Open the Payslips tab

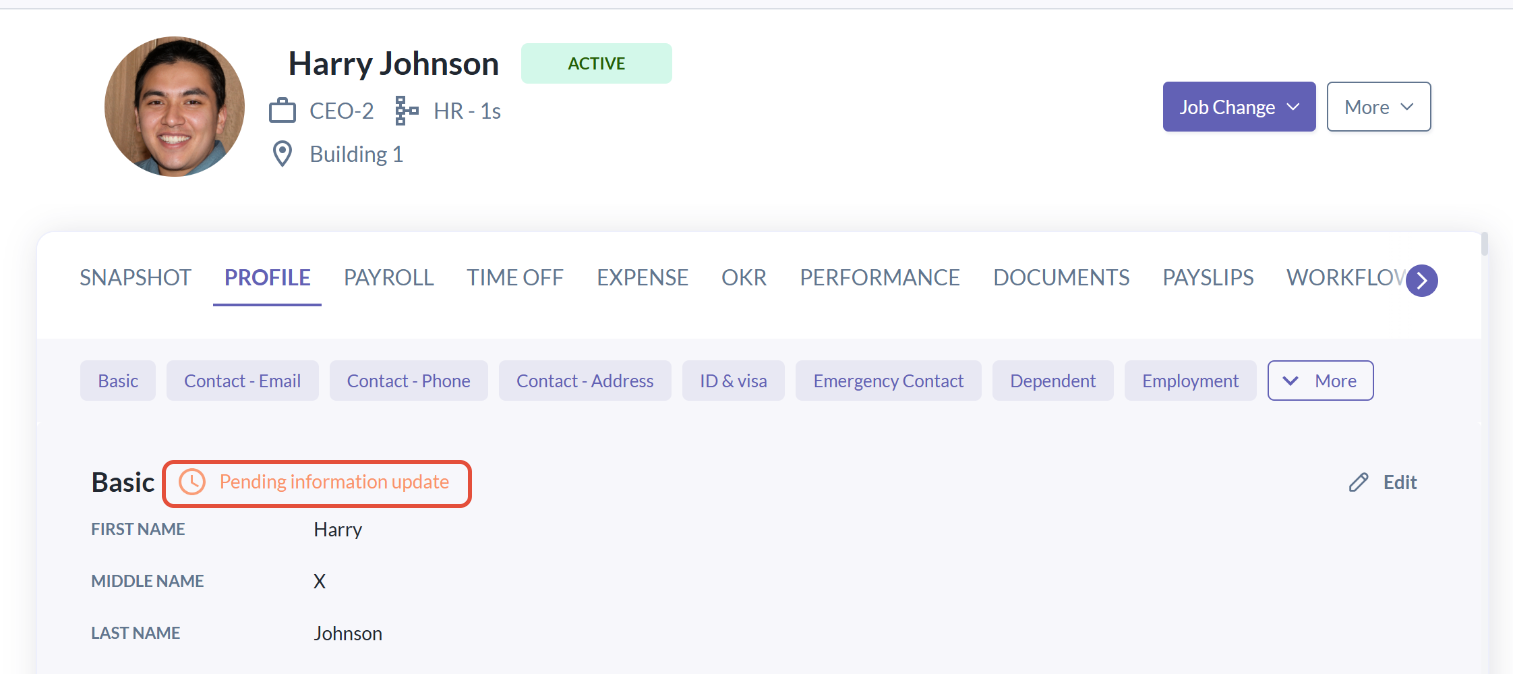[1208, 277]
